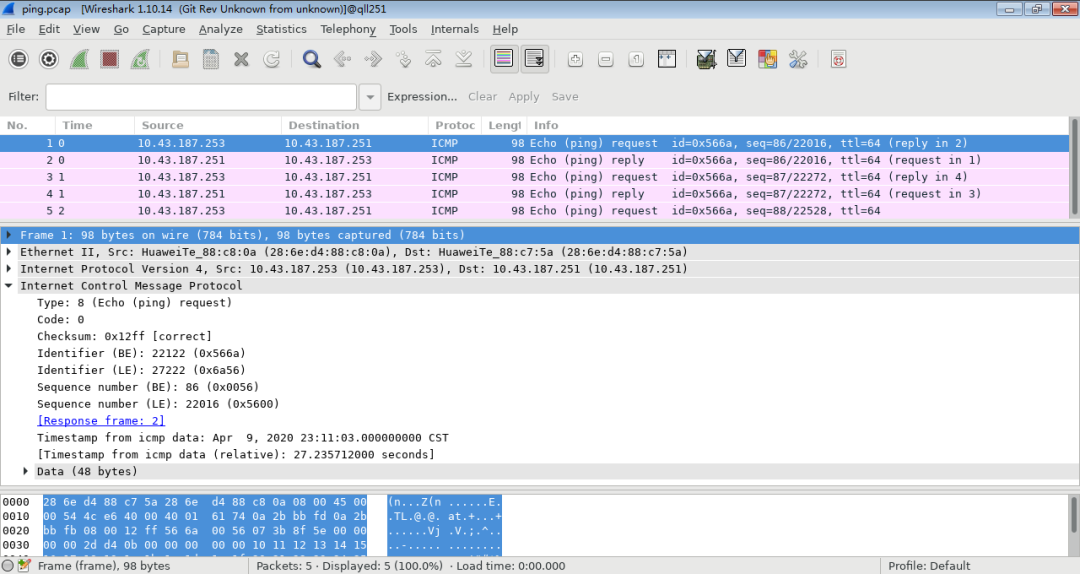Click the Info column header
This screenshot has width=1080, height=574.
click(798, 125)
